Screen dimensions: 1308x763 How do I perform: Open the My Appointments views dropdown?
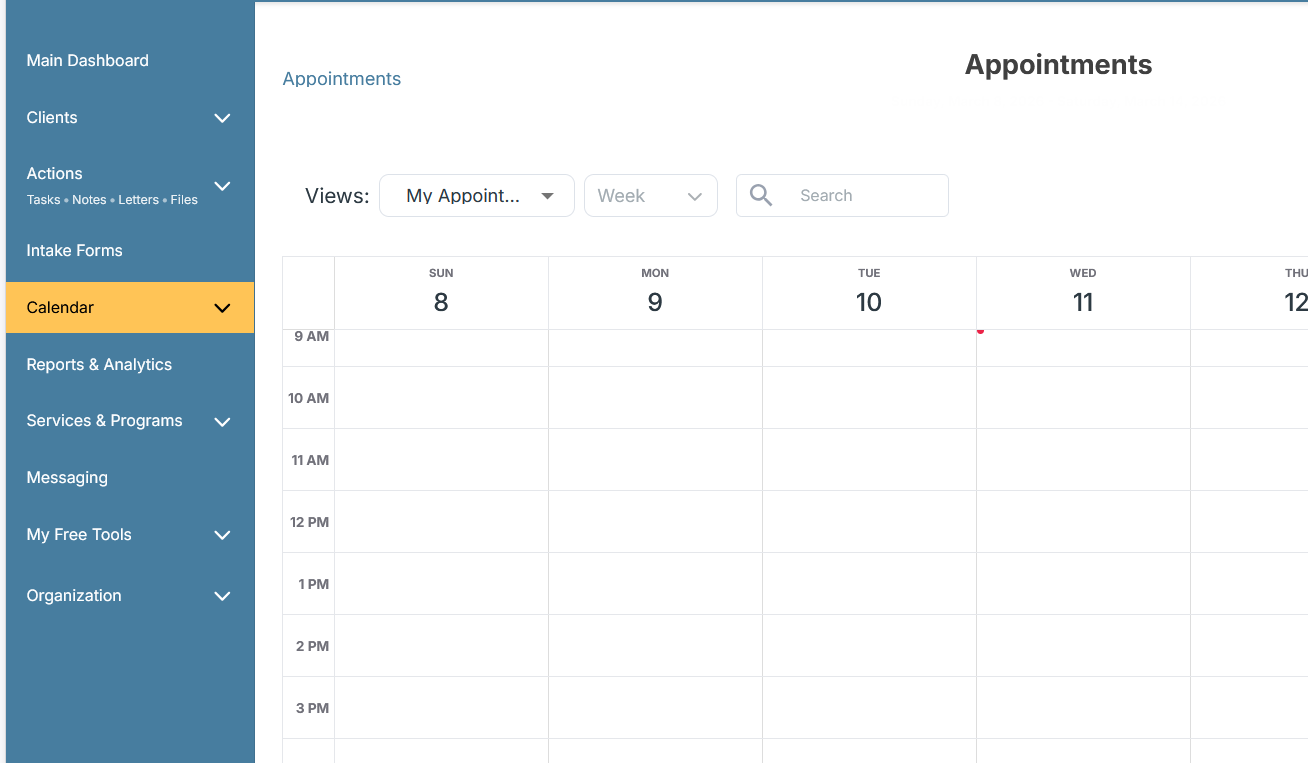point(476,196)
